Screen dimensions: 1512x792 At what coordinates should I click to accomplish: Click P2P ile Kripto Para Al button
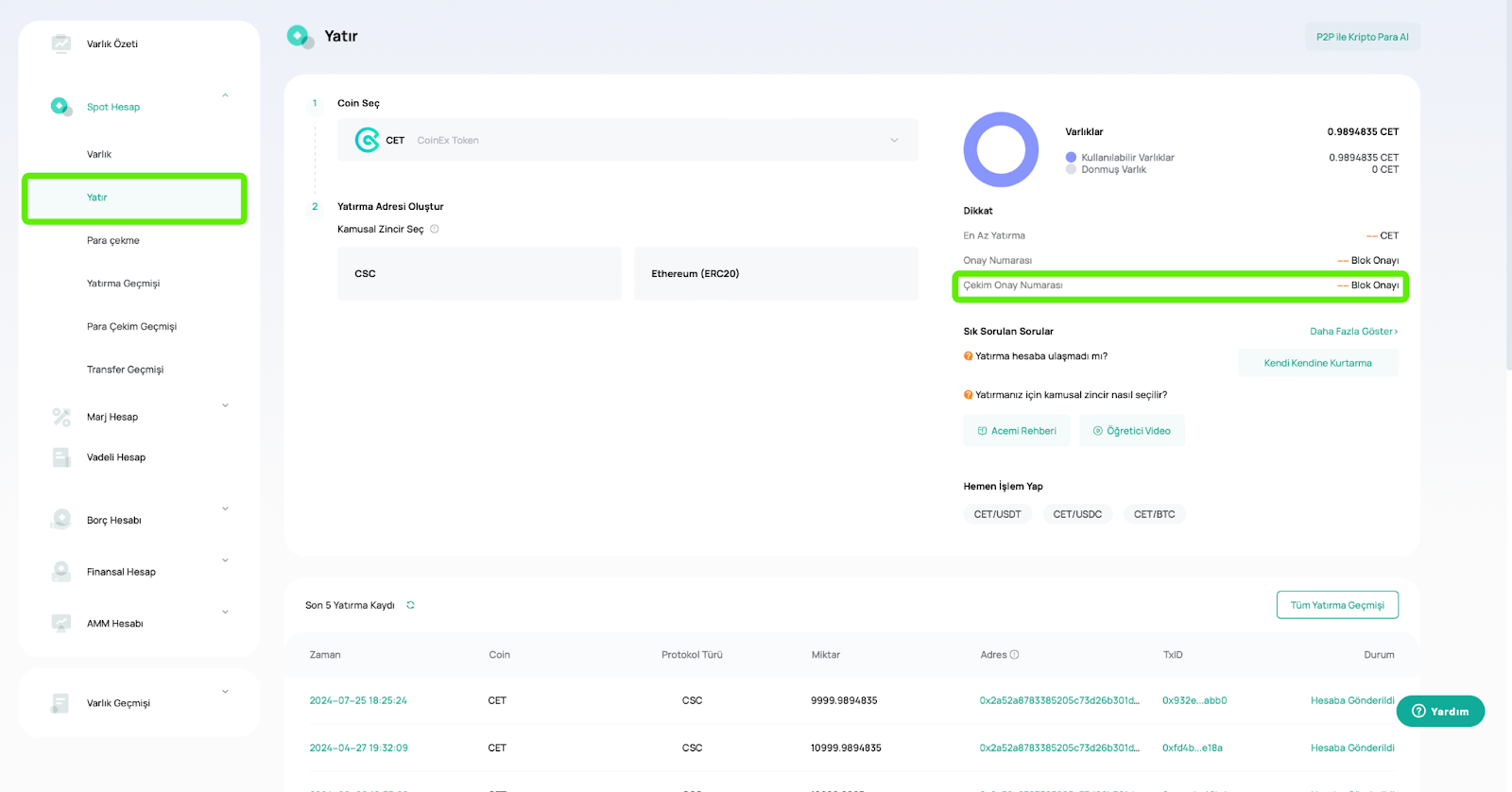point(1362,37)
